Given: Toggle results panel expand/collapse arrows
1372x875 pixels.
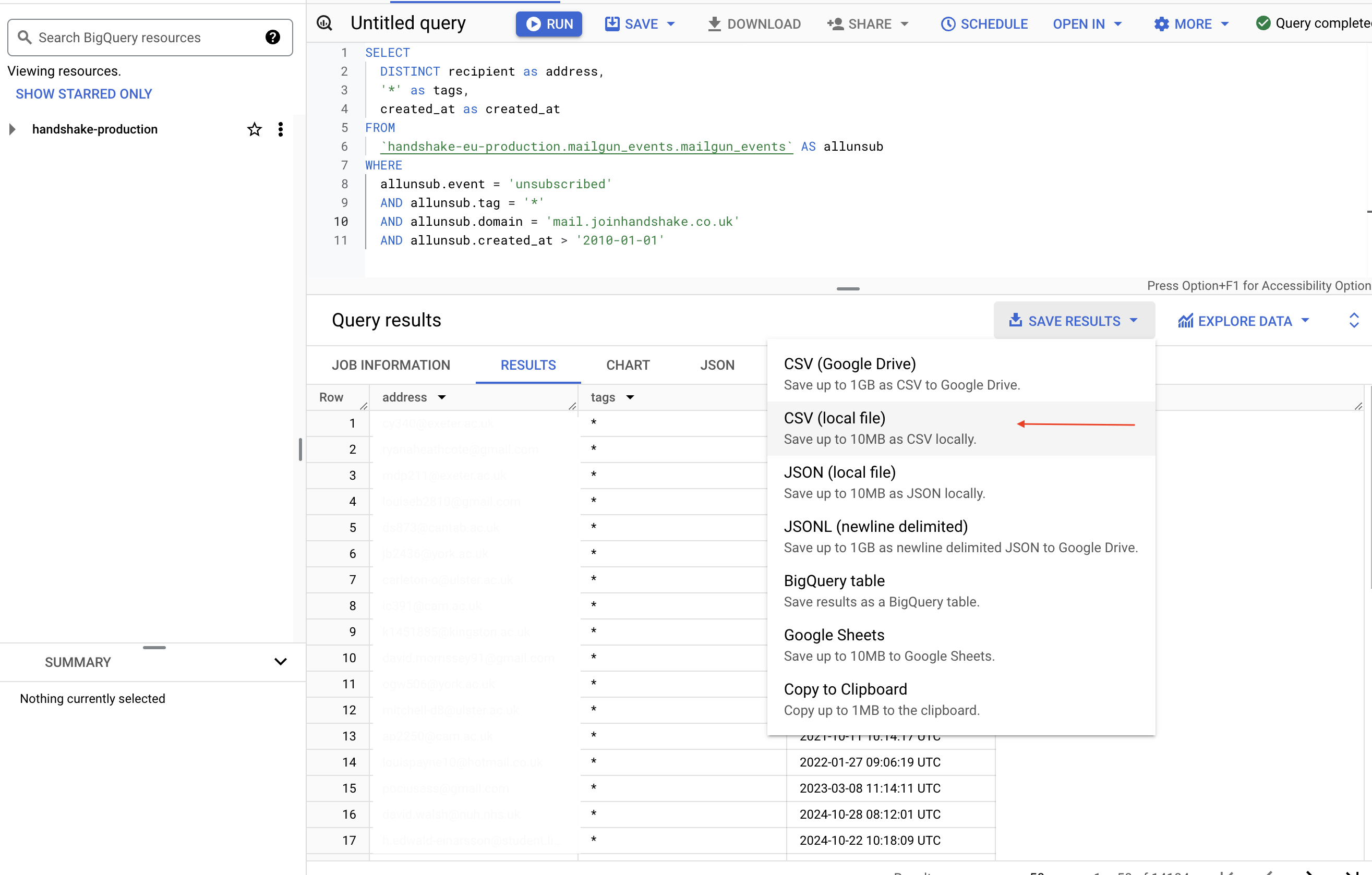Looking at the screenshot, I should pyautogui.click(x=1354, y=320).
